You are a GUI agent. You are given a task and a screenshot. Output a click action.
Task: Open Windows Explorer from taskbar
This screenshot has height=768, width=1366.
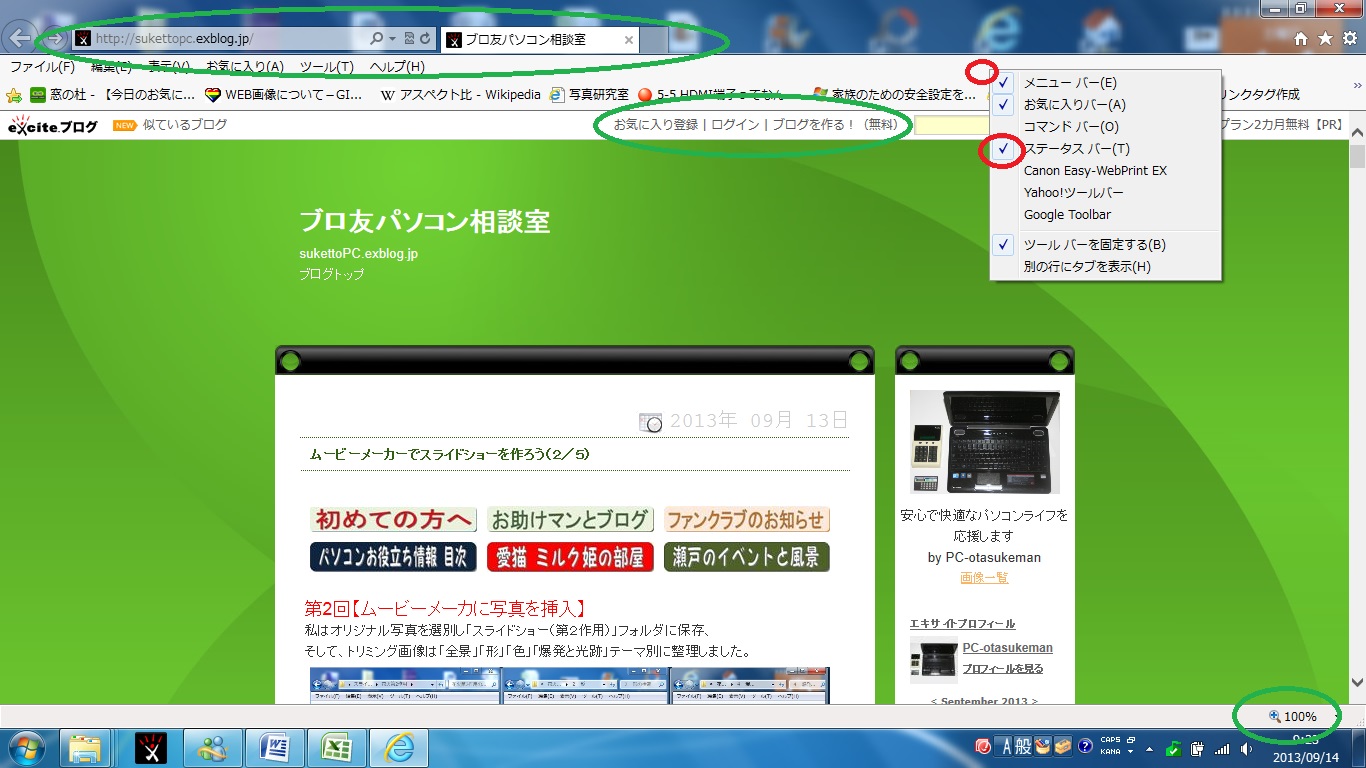click(87, 748)
